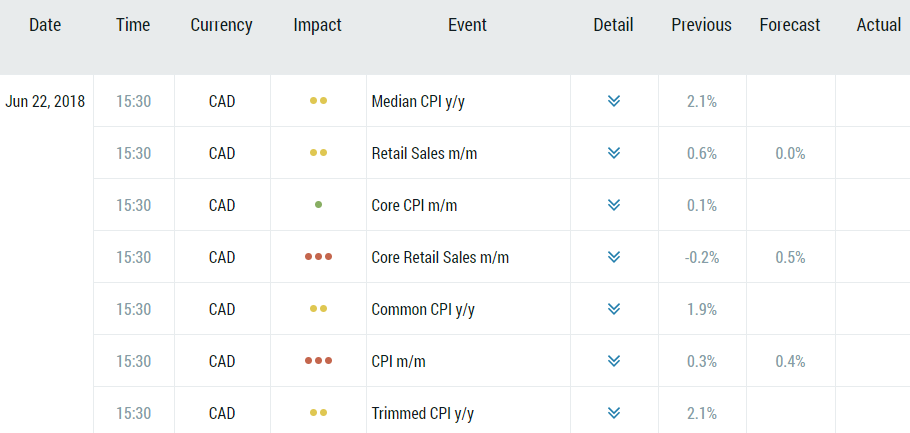Select the Date column header
The width and height of the screenshot is (910, 433).
tap(45, 25)
